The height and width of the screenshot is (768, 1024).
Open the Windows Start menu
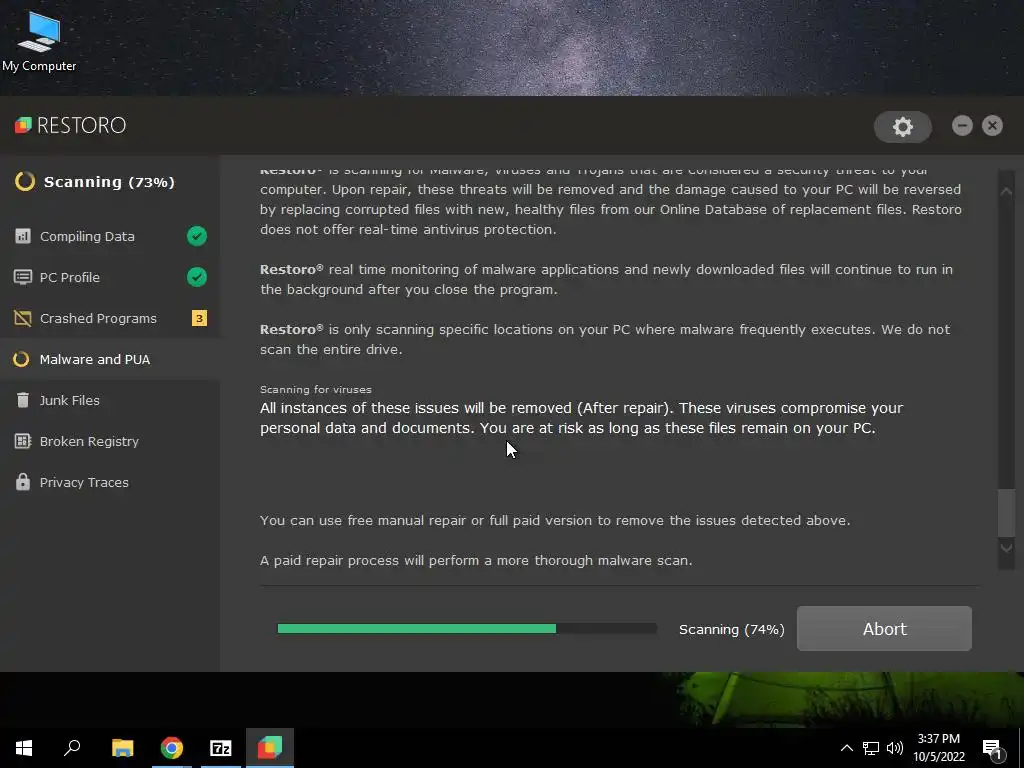point(24,748)
